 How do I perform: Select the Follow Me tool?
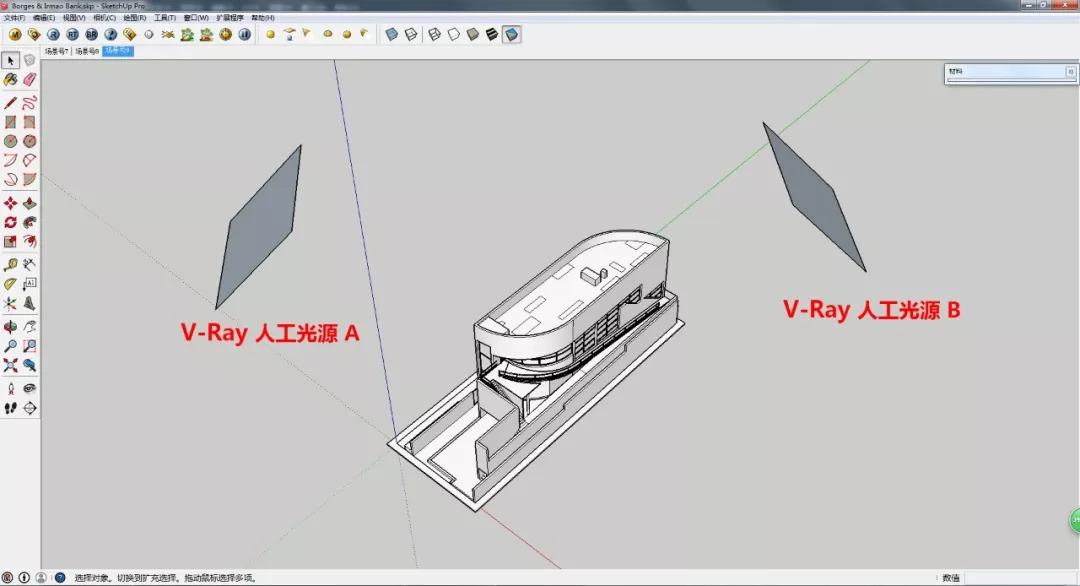(30, 222)
